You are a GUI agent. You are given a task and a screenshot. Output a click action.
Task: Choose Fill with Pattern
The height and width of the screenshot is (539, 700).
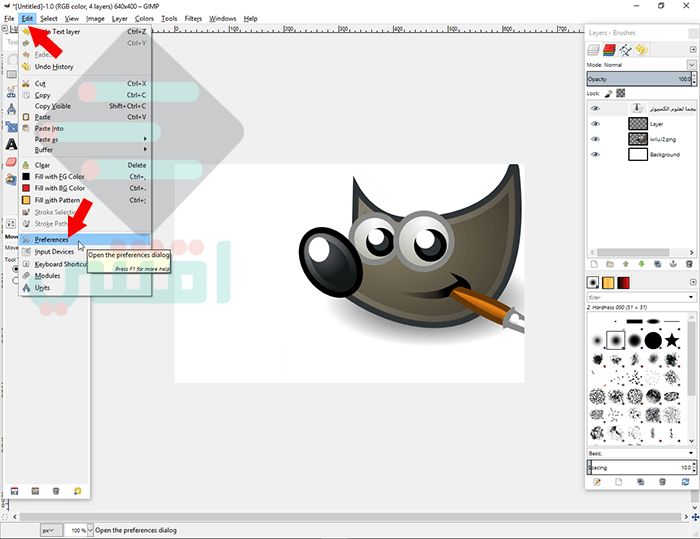(85, 200)
